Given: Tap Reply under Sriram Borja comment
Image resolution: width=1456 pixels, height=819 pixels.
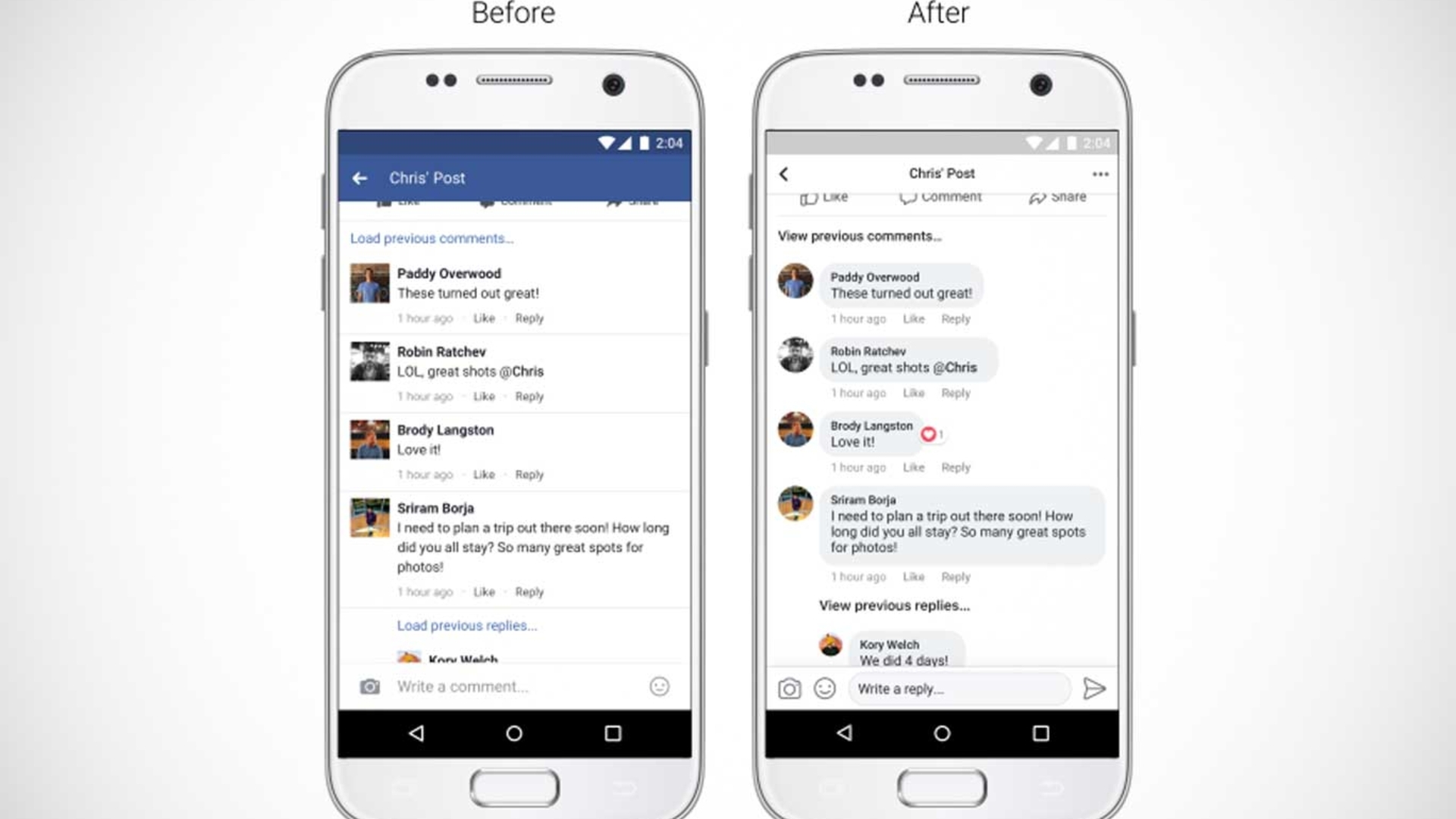Looking at the screenshot, I should point(529,591).
